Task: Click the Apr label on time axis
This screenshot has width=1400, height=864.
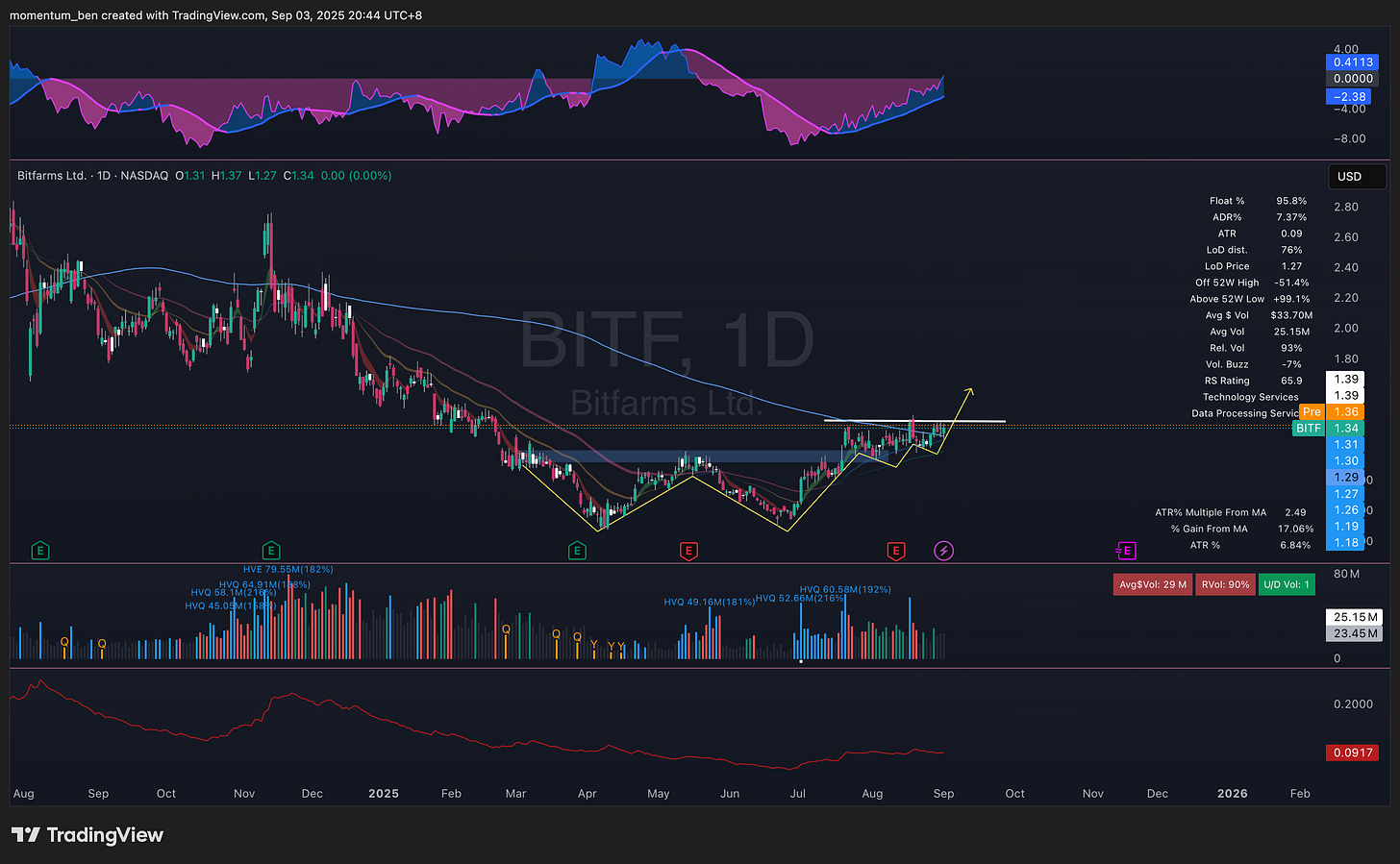Action: (x=587, y=793)
